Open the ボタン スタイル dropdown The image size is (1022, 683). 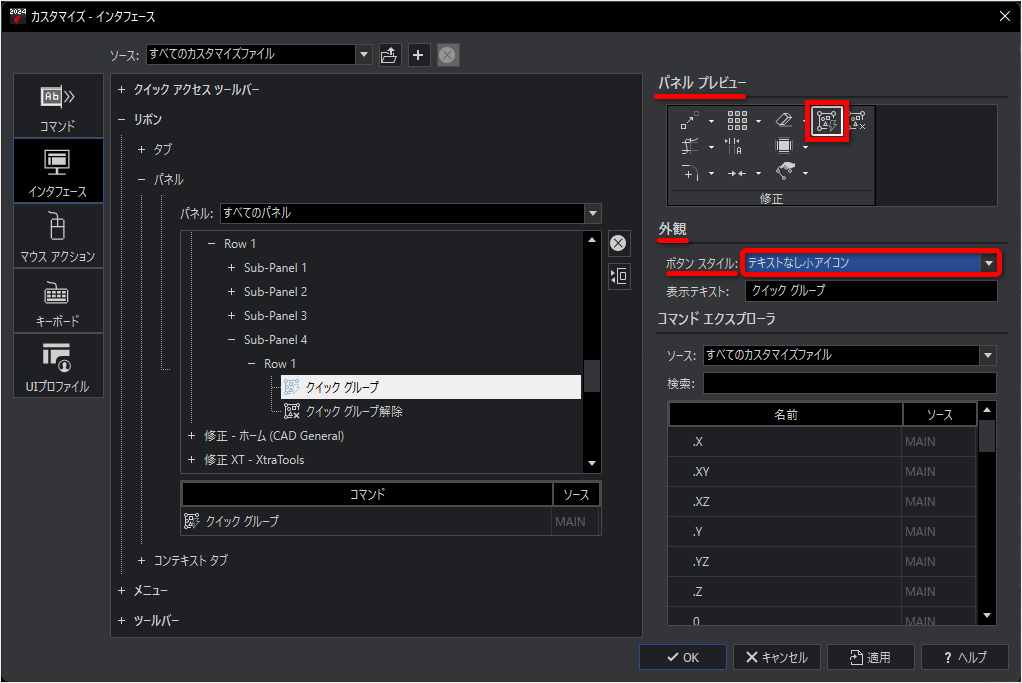869,263
